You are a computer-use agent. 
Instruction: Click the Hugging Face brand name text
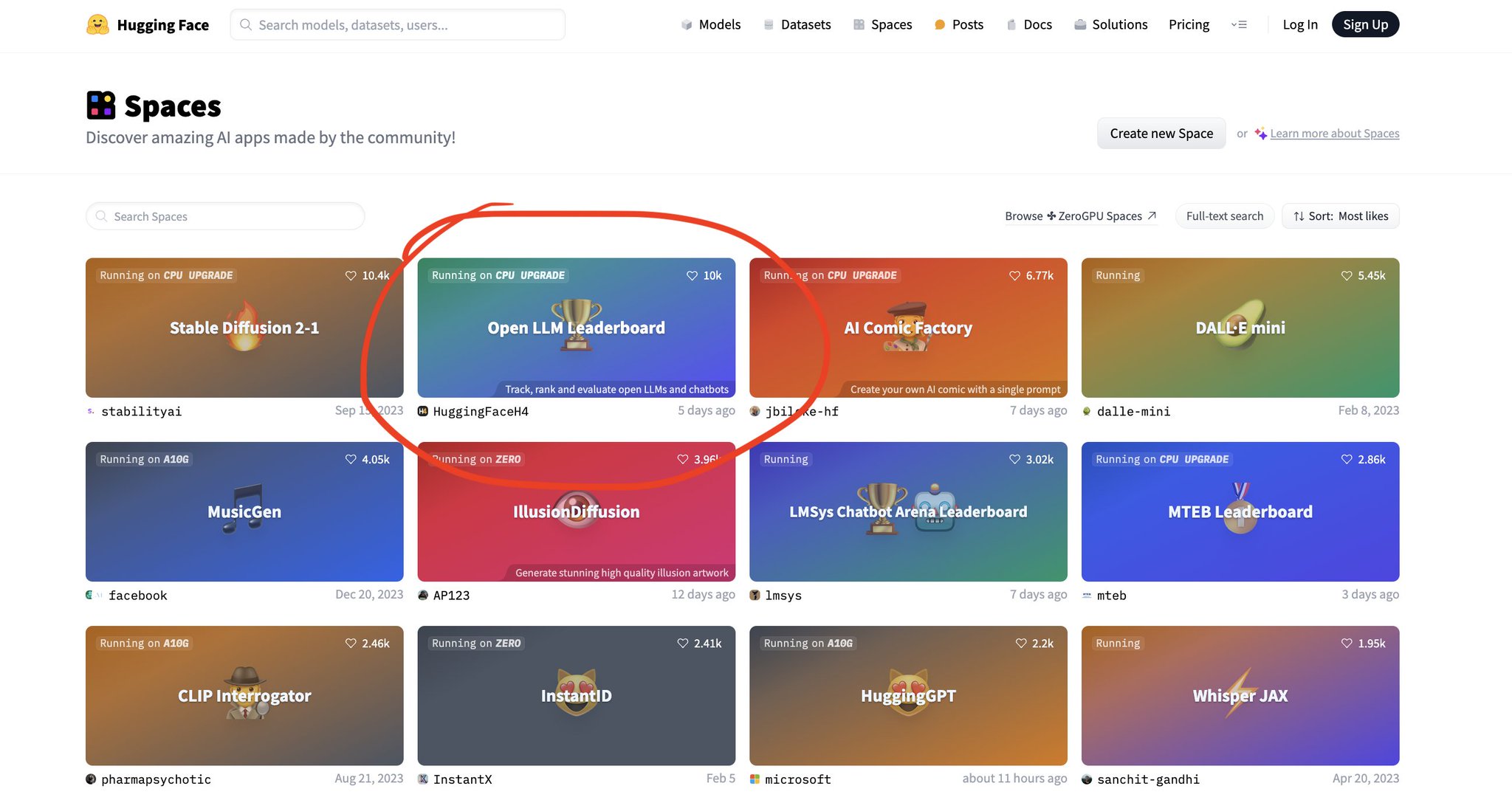tap(162, 25)
